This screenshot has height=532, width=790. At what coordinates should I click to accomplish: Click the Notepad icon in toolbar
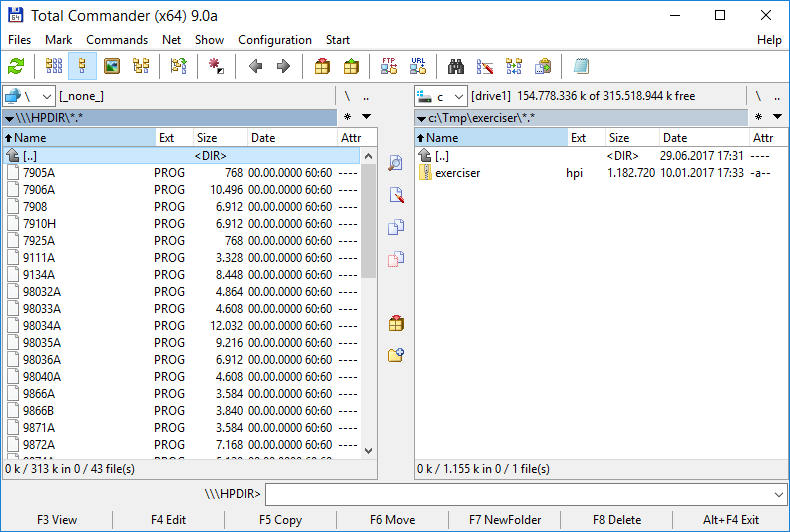pos(581,66)
